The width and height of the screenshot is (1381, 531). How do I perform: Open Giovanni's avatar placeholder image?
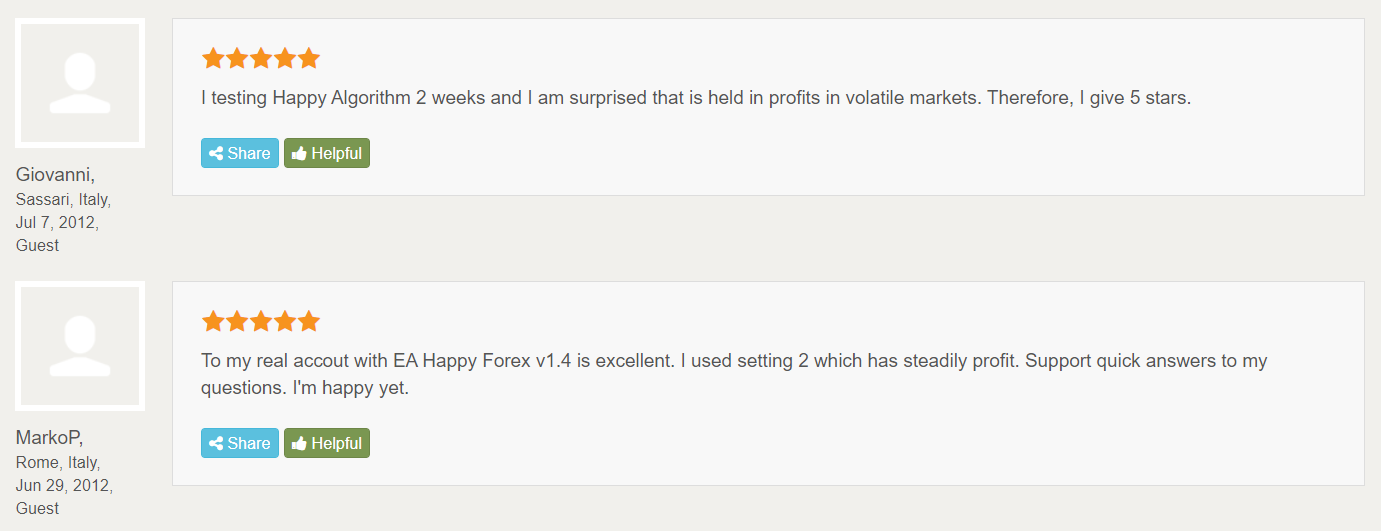[80, 83]
